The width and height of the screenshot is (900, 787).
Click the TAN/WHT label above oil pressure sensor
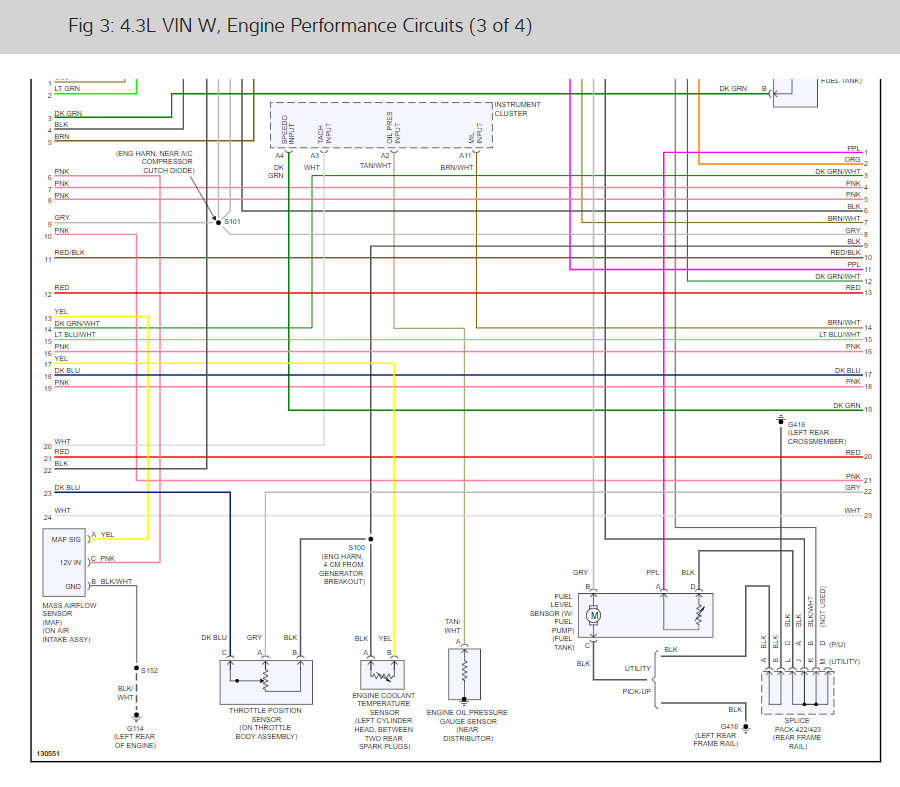(x=452, y=626)
